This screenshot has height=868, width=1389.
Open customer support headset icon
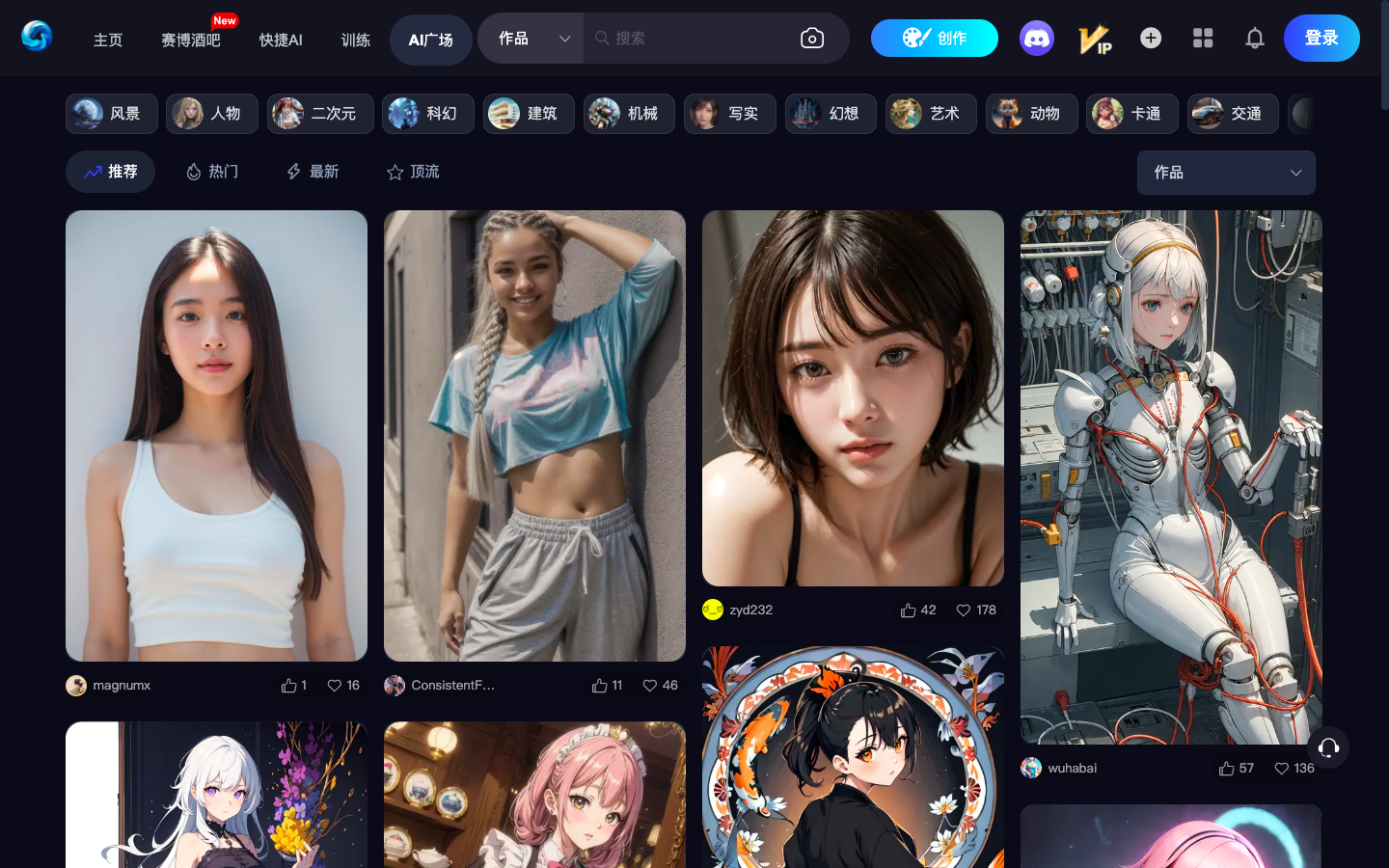1328,747
